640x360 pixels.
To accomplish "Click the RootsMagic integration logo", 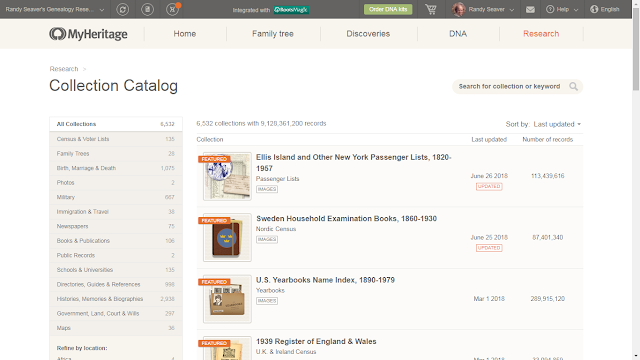I will (291, 10).
